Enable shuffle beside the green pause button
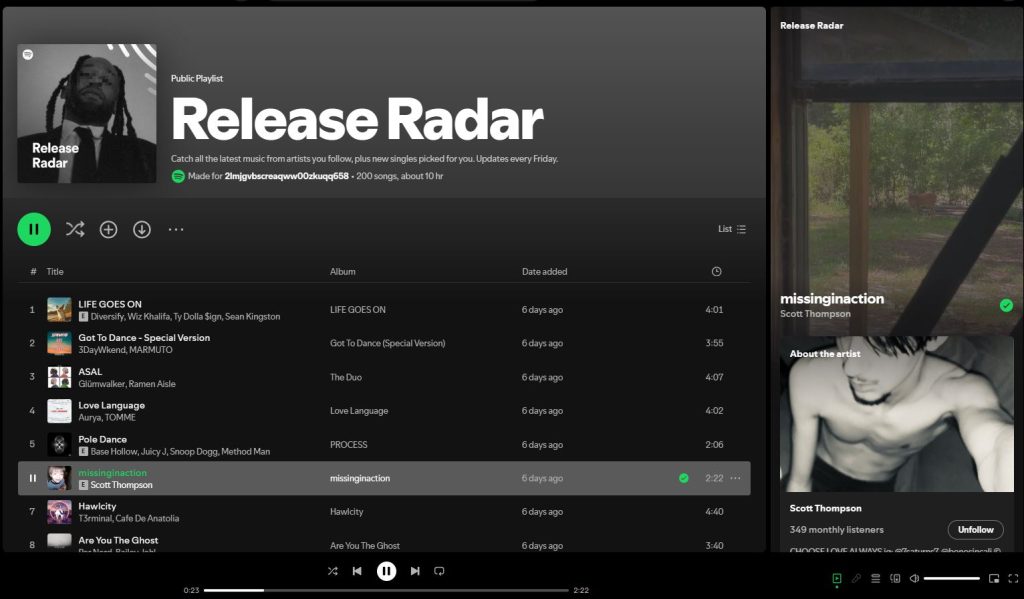The image size is (1024, 599). tap(75, 229)
